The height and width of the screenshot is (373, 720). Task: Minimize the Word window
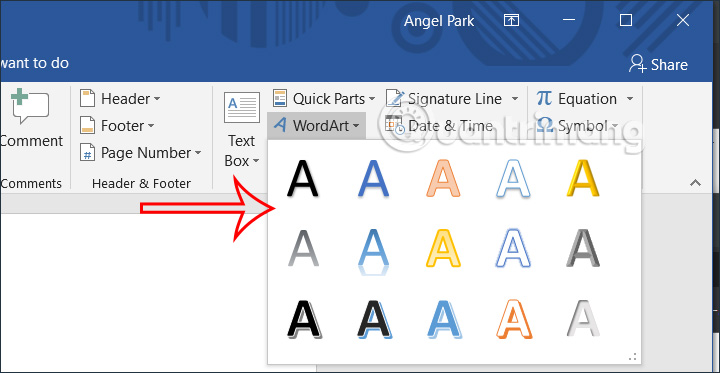(569, 20)
